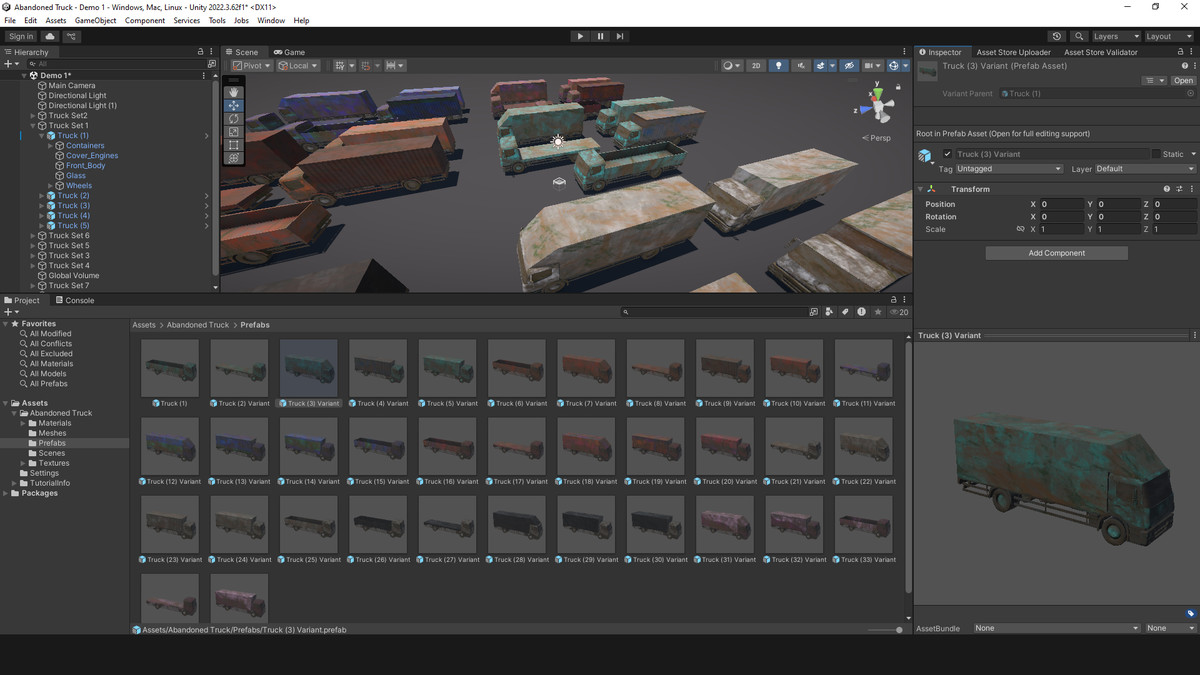Select the Rotate tool in Scene

(x=234, y=118)
